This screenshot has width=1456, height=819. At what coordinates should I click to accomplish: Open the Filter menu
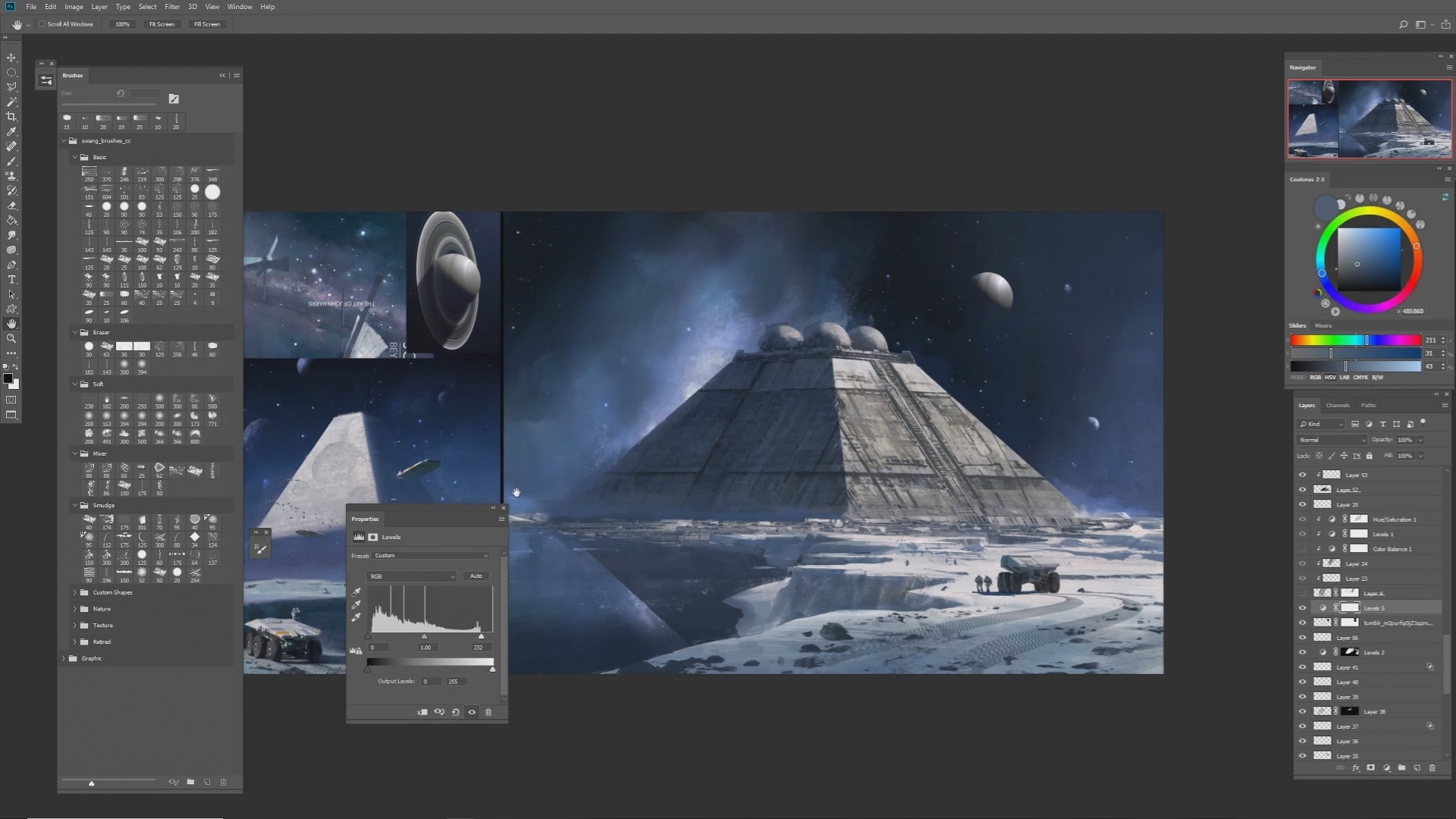pyautogui.click(x=172, y=7)
